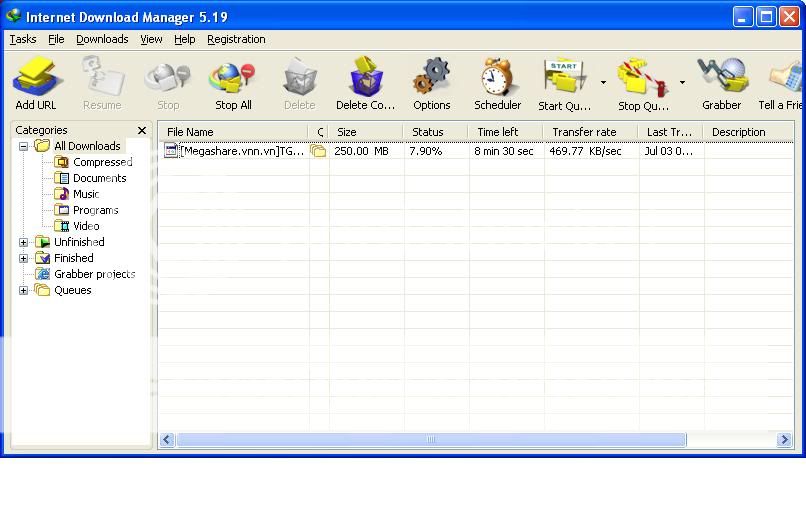Open the Start Queue dropdown arrow
806x512 pixels.
(x=603, y=82)
